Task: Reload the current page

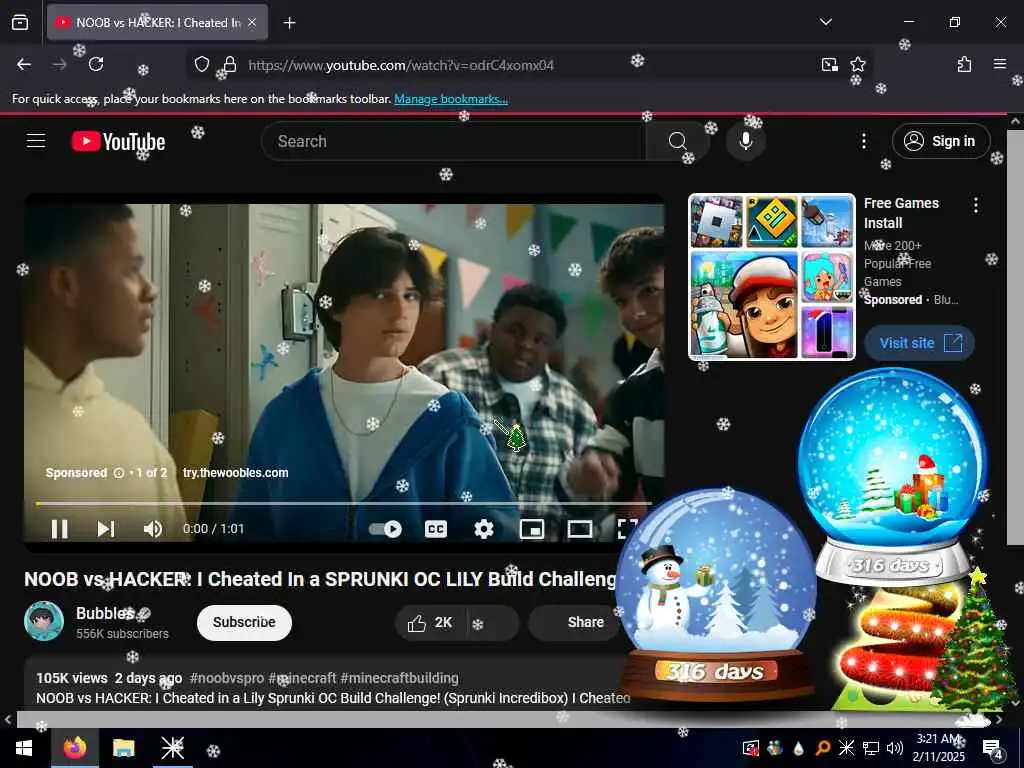Action: [x=96, y=64]
